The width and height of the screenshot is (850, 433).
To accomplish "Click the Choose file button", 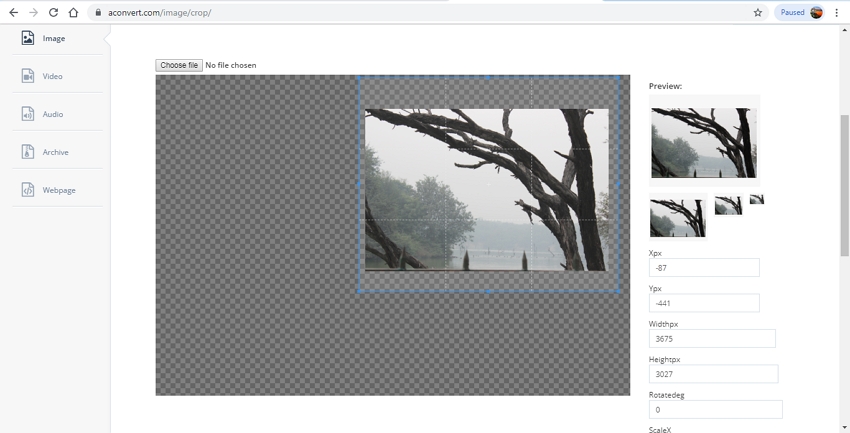I will (179, 65).
